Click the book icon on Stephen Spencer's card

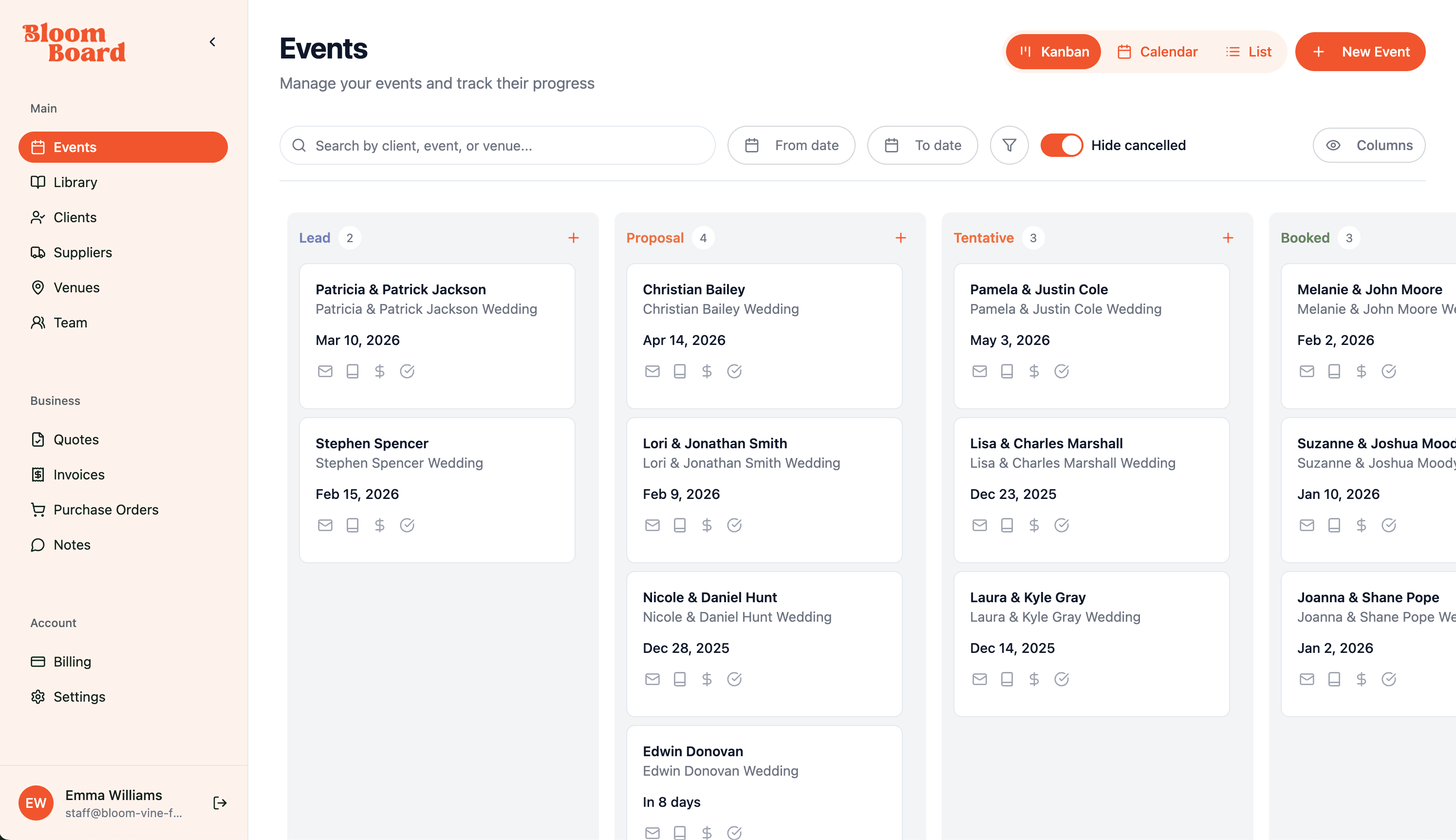tap(352, 525)
